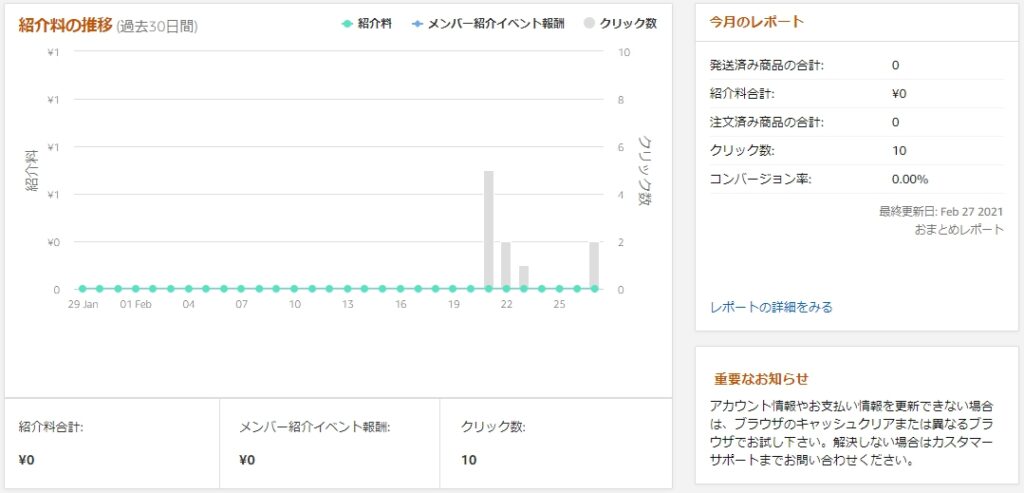Click the 紹介料の推移 chart title
Screen dimensions: 1024x493
coord(65,25)
